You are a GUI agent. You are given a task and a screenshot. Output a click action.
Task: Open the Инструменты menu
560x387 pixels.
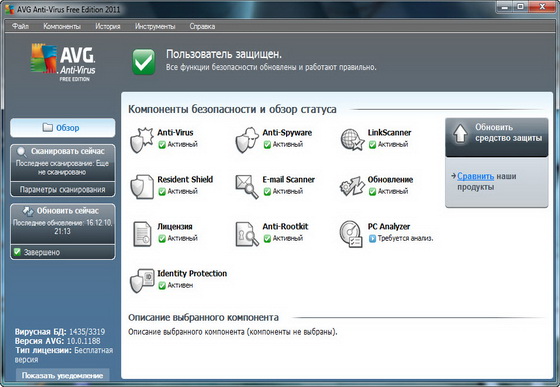tap(155, 26)
